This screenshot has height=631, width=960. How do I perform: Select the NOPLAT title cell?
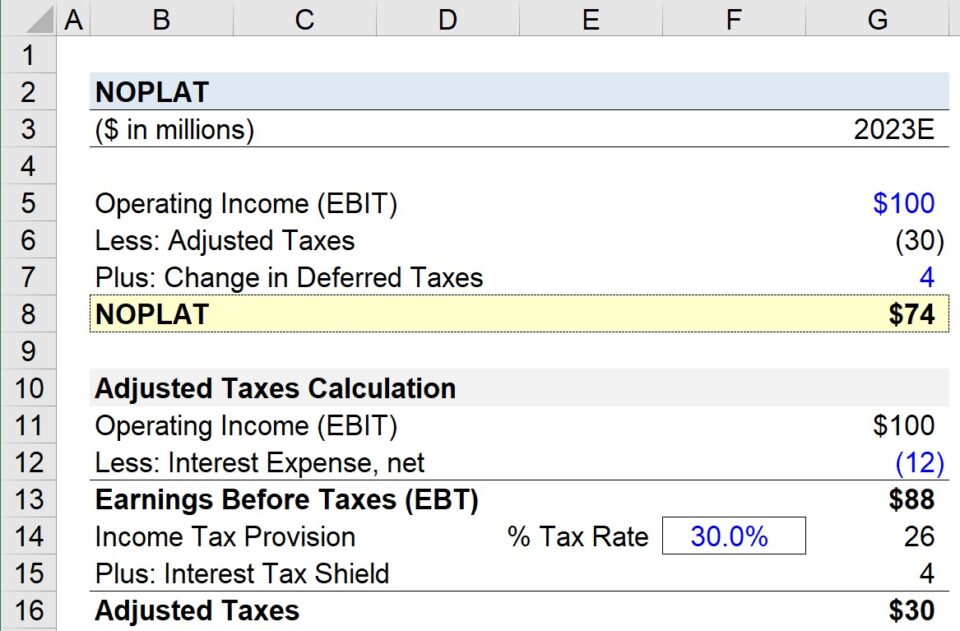160,92
